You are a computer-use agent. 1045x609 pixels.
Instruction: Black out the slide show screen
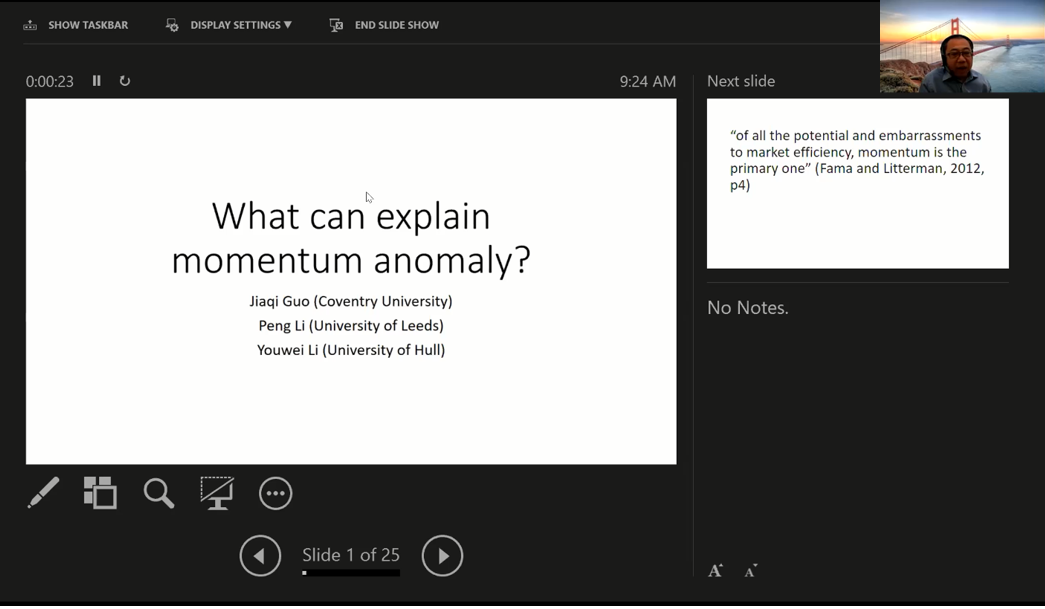click(217, 493)
